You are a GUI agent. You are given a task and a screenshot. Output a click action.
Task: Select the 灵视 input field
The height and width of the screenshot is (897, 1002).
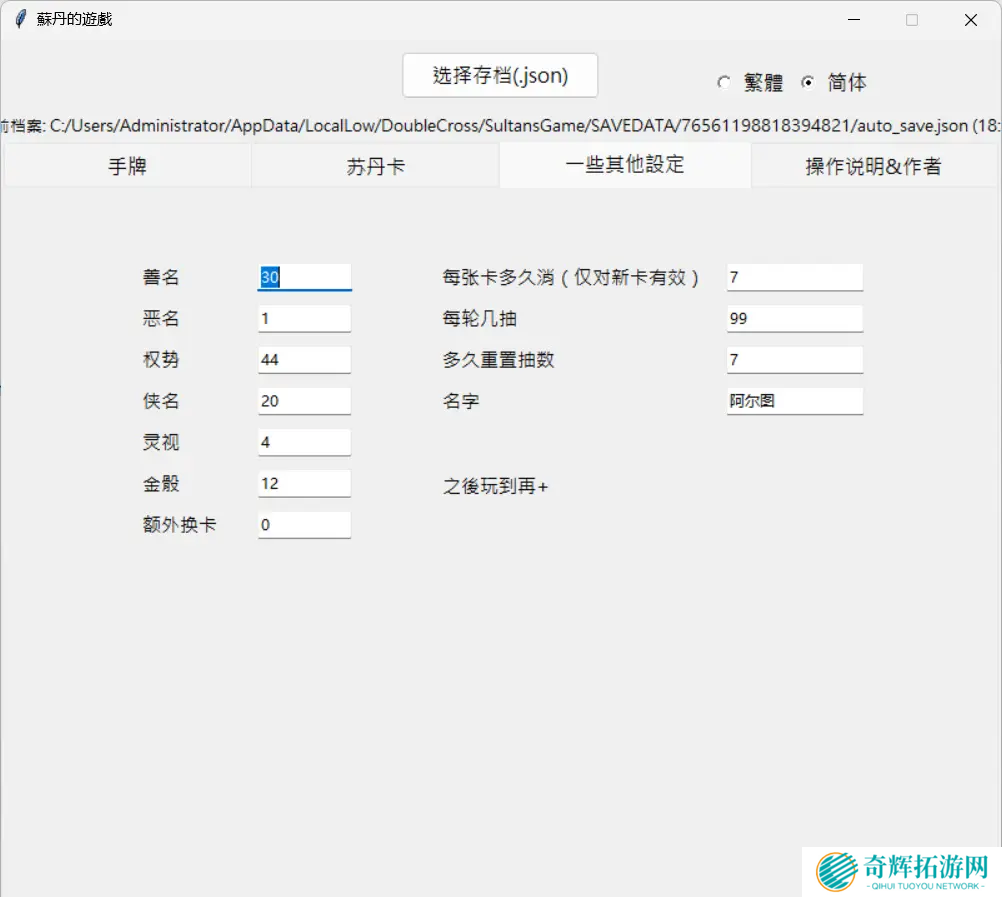point(304,442)
